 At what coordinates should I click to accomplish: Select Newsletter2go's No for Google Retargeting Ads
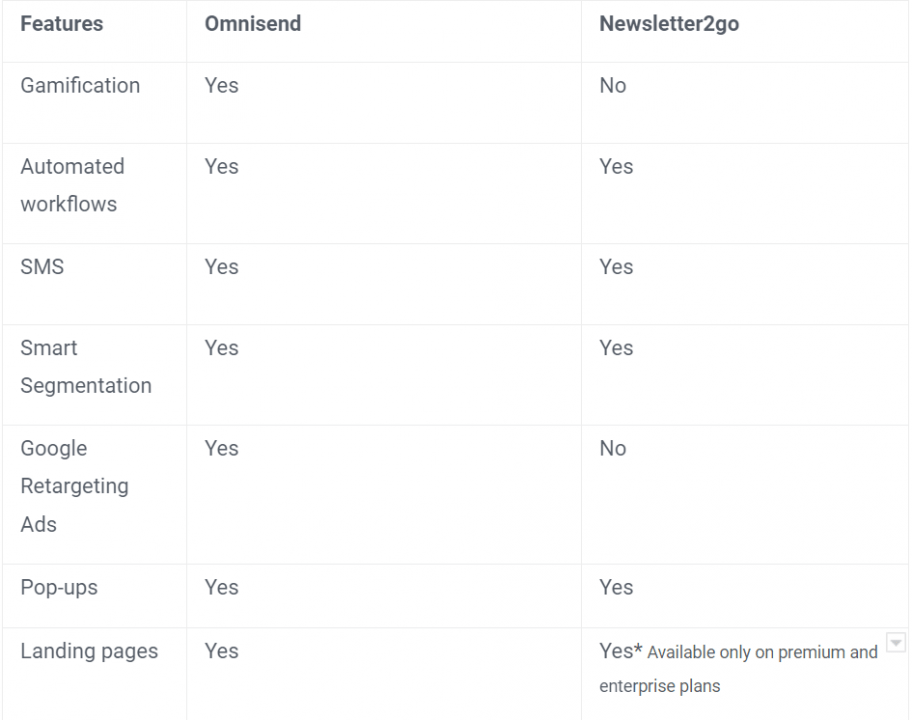tap(612, 448)
